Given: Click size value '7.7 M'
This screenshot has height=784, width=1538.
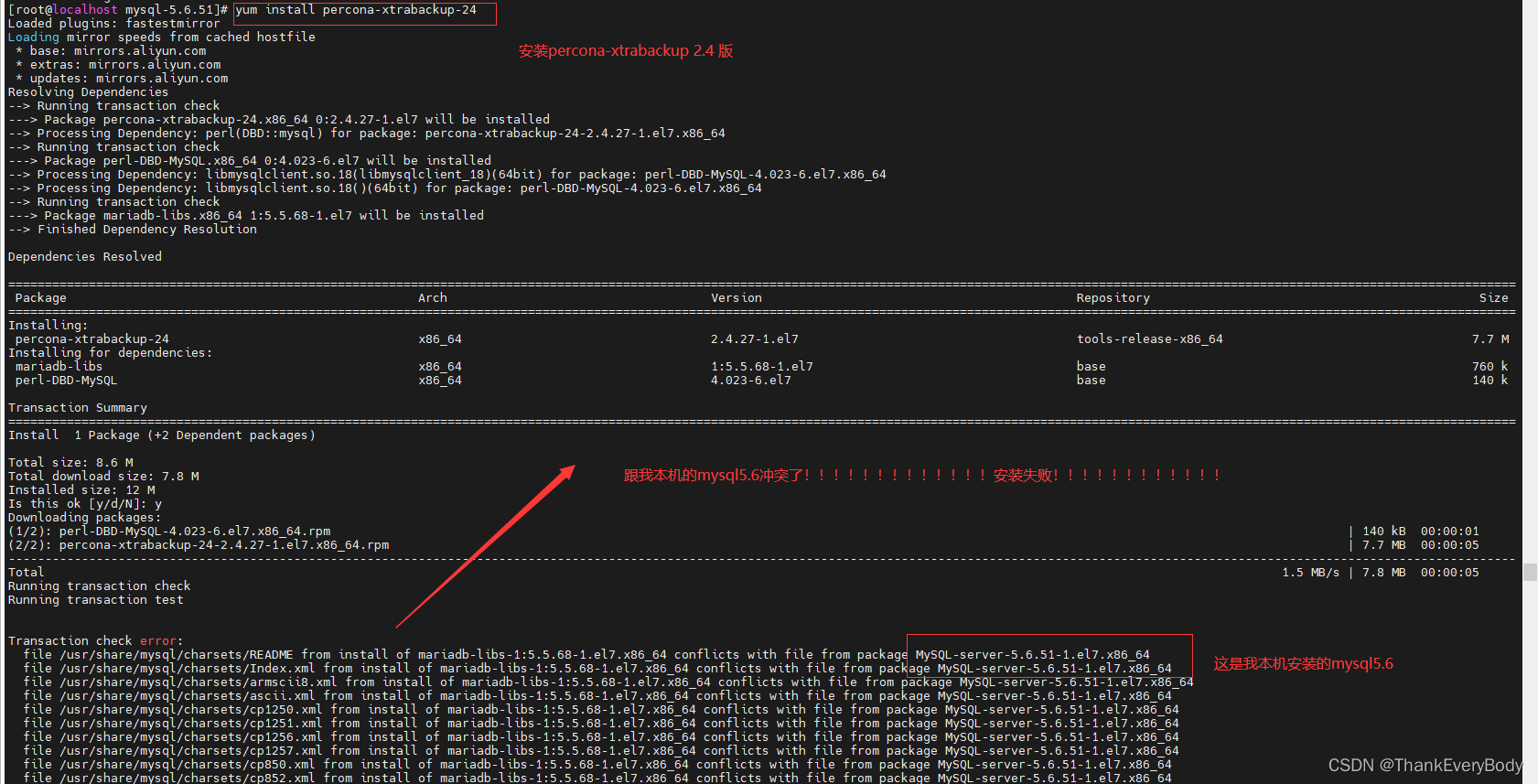Looking at the screenshot, I should pos(1490,339).
